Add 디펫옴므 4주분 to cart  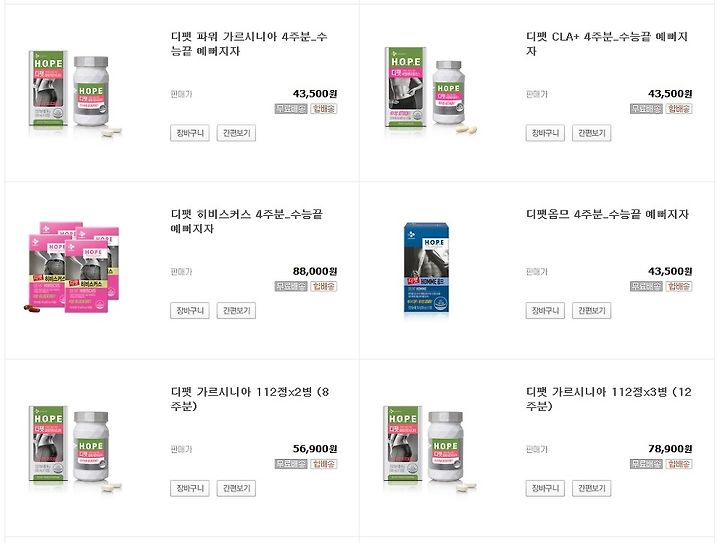click(x=545, y=311)
